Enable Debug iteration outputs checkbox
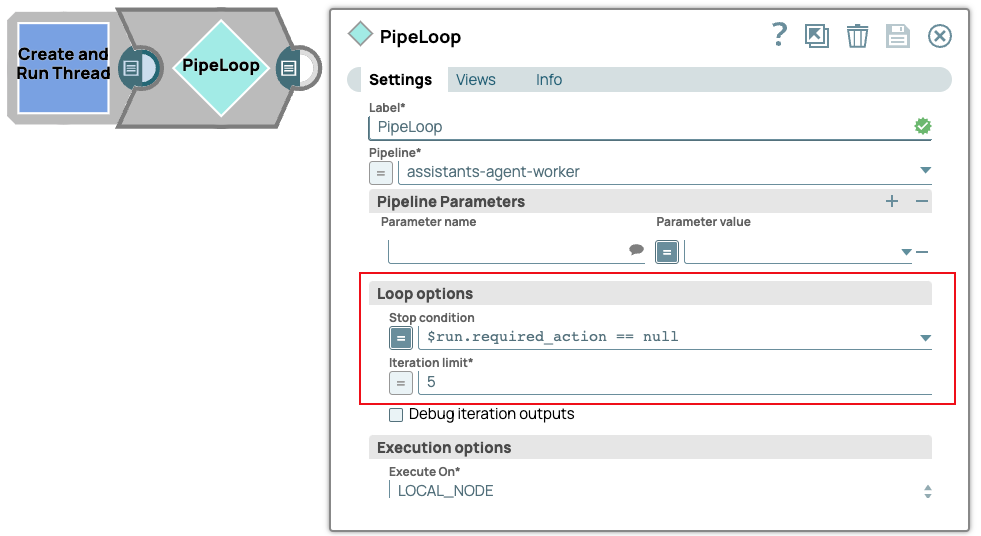Screen dimensions: 981x536 coord(396,414)
